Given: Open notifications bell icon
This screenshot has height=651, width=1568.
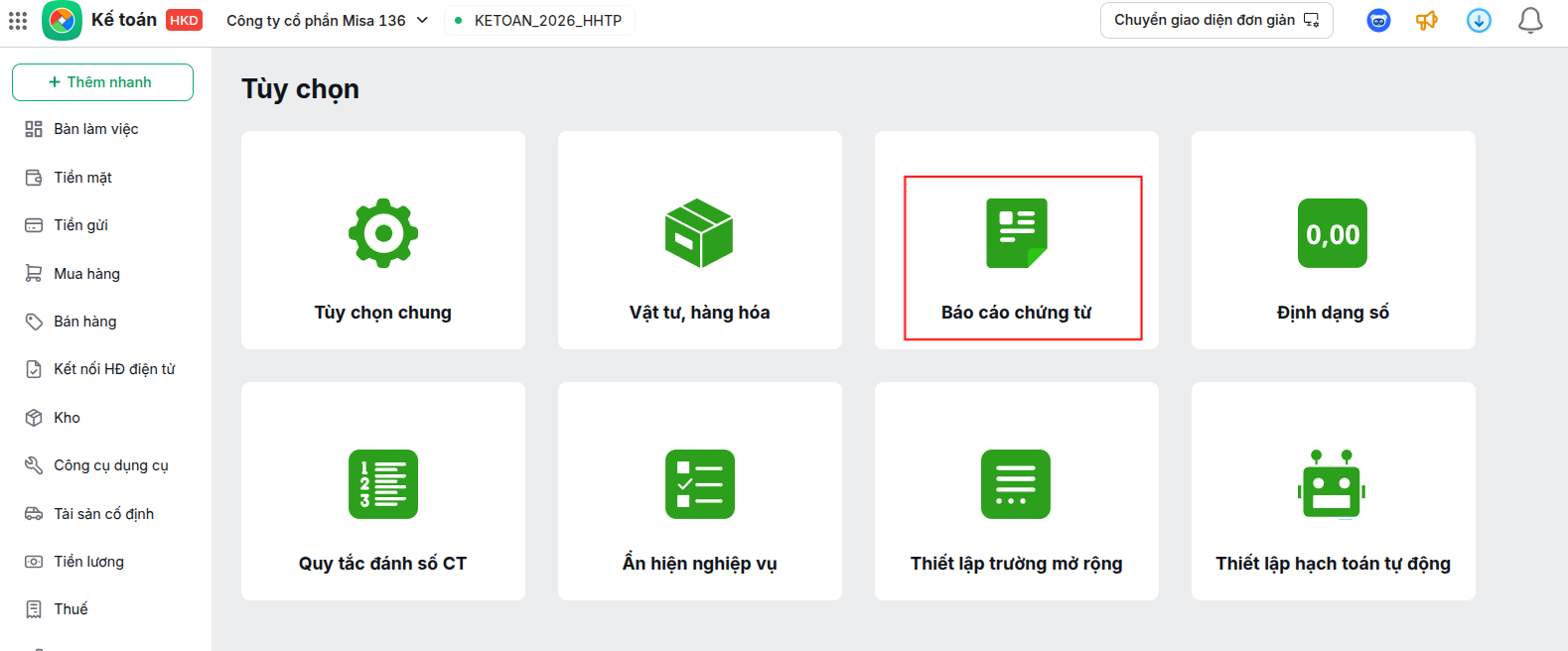Looking at the screenshot, I should (x=1530, y=20).
